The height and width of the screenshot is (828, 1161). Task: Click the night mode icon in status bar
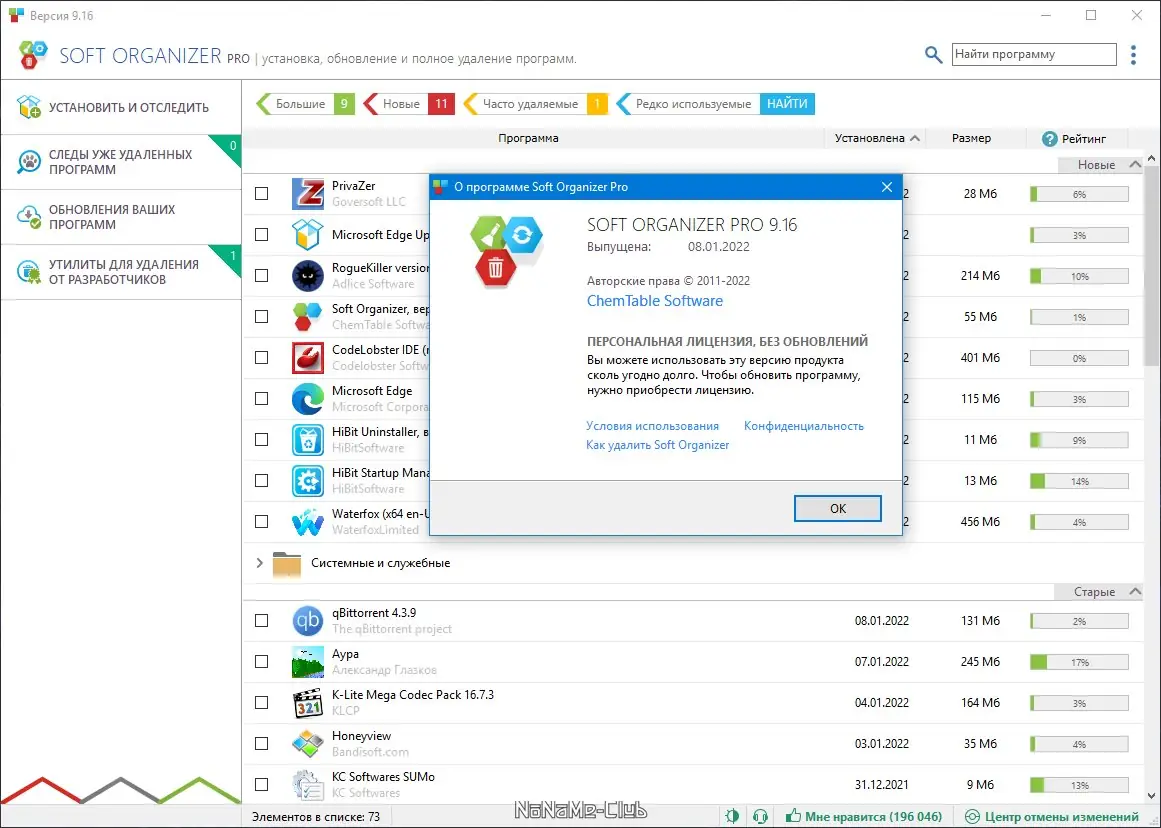[732, 816]
